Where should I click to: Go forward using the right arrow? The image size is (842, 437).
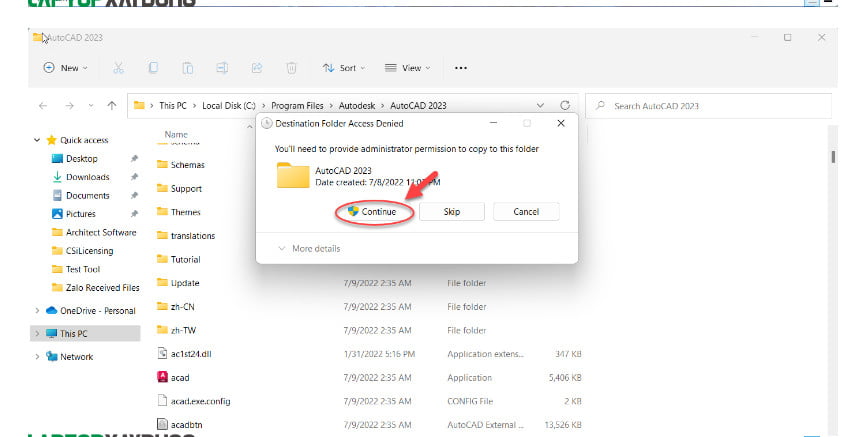(x=69, y=106)
